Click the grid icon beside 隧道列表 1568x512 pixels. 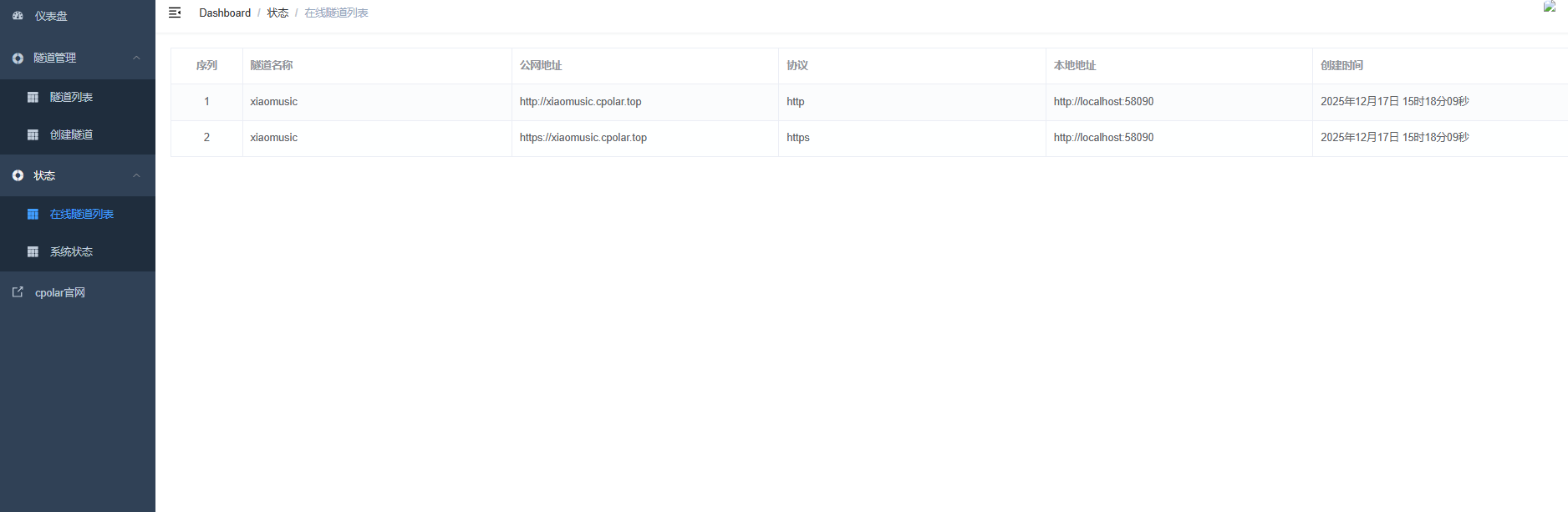point(33,98)
